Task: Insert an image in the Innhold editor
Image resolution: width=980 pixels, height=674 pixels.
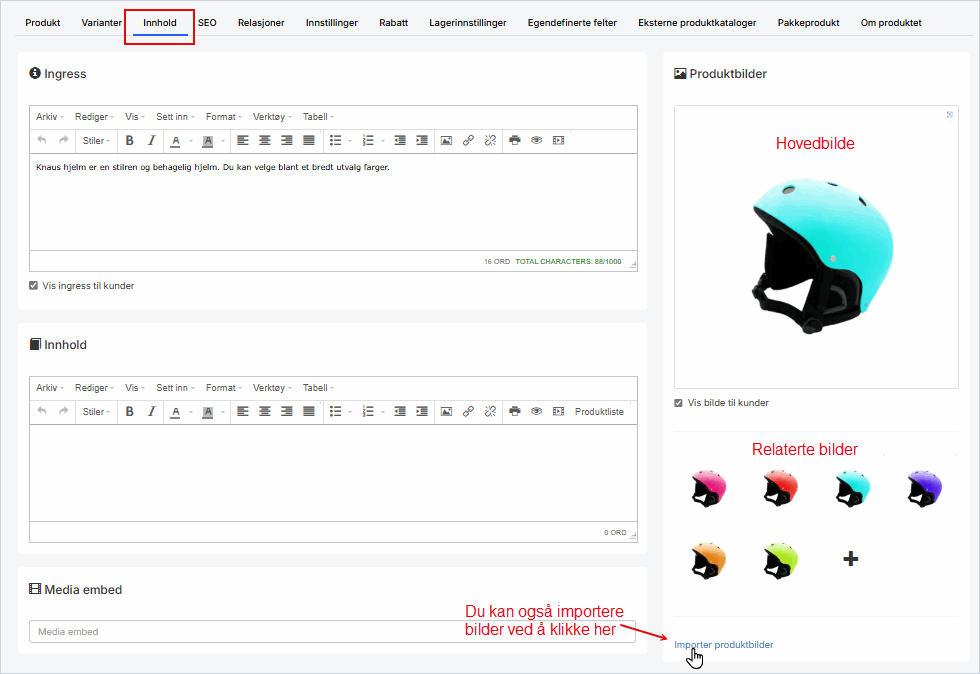Action: tap(446, 410)
